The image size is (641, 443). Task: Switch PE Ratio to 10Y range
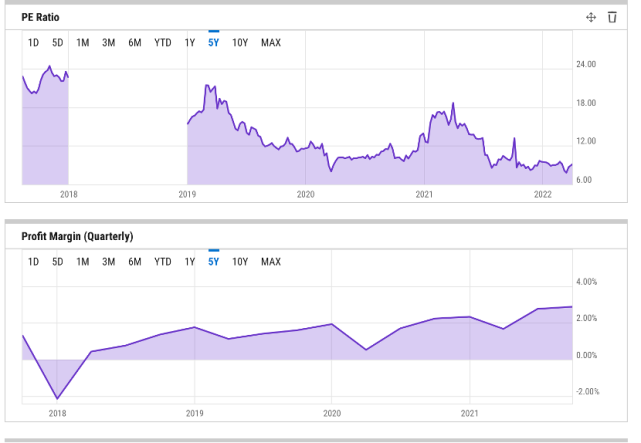tap(240, 43)
